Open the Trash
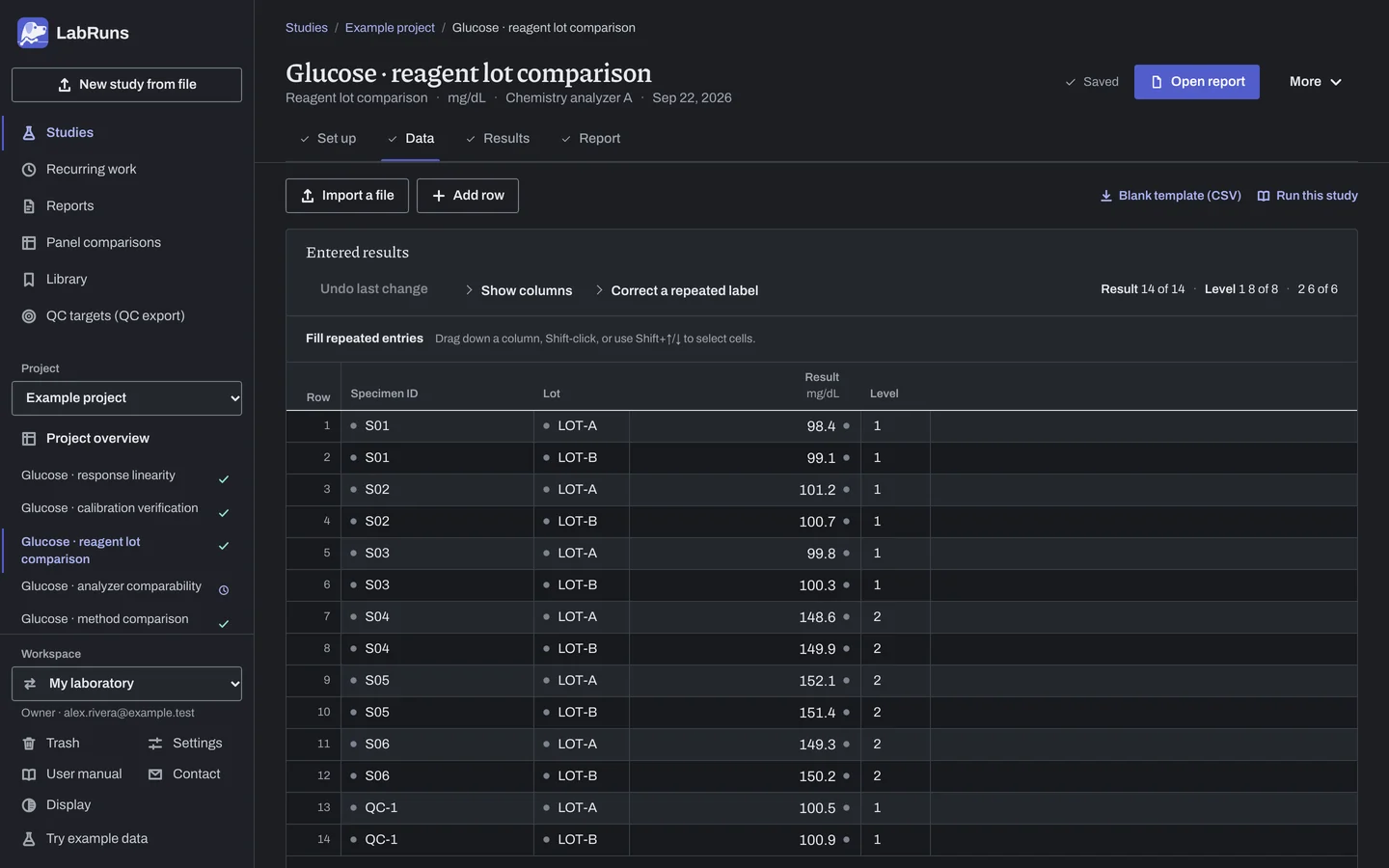Screen dimensions: 1389x868 click(x=51, y=744)
